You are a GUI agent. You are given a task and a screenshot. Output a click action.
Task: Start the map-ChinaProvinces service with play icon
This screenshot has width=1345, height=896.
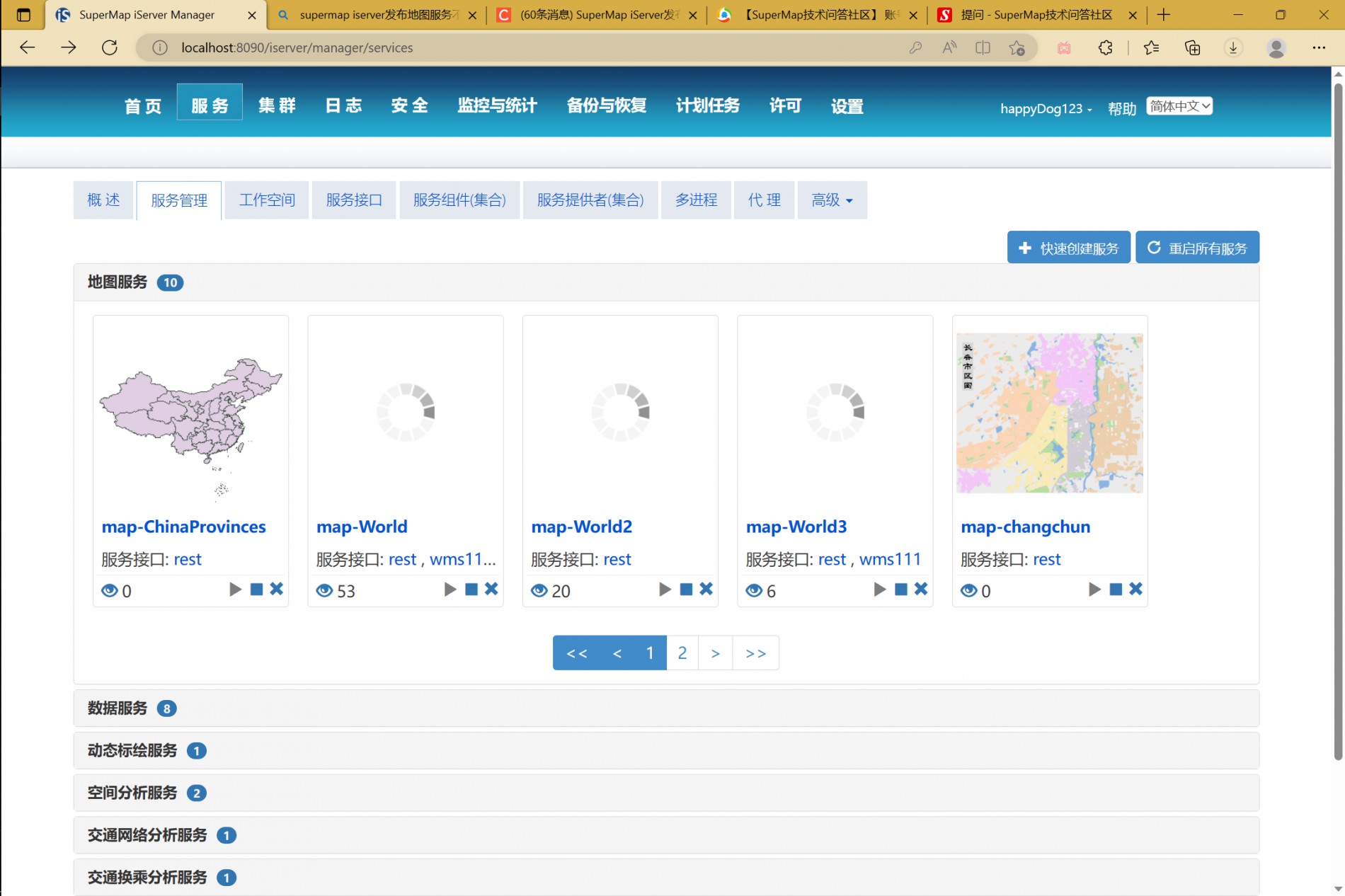235,590
